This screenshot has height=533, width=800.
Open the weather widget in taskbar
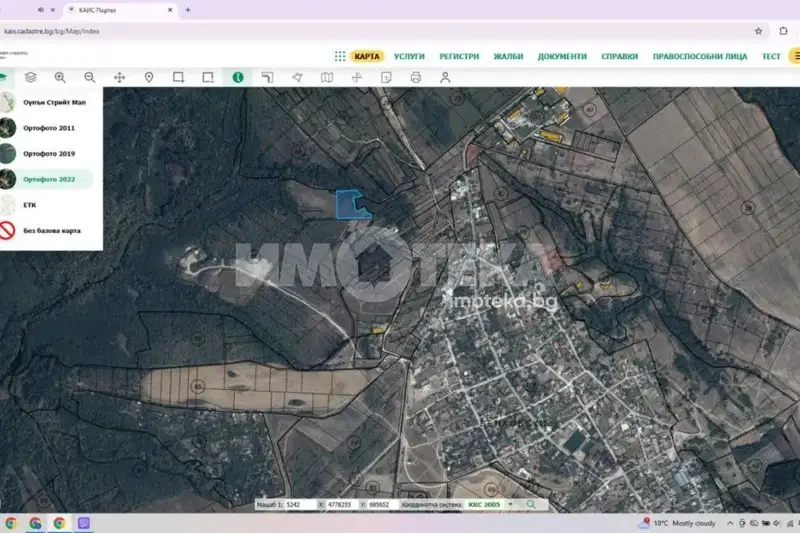click(x=678, y=523)
